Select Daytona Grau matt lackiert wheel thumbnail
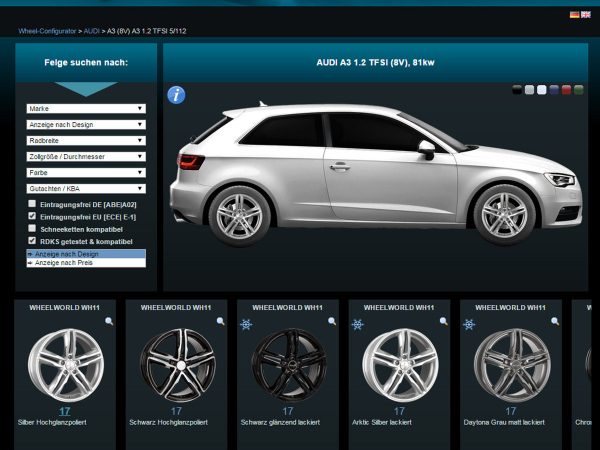 [x=512, y=365]
